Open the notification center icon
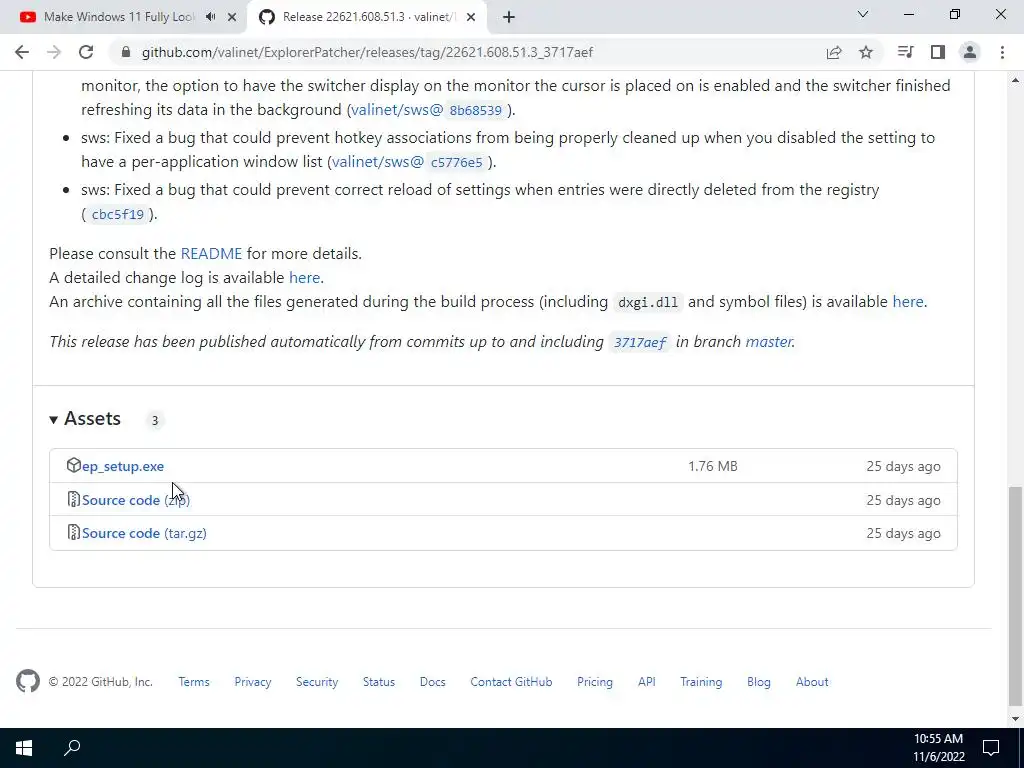This screenshot has width=1024, height=768. click(991, 748)
